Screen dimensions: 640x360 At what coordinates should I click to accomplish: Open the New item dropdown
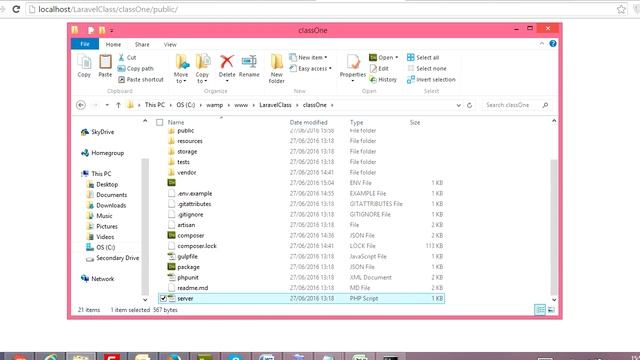coord(309,58)
